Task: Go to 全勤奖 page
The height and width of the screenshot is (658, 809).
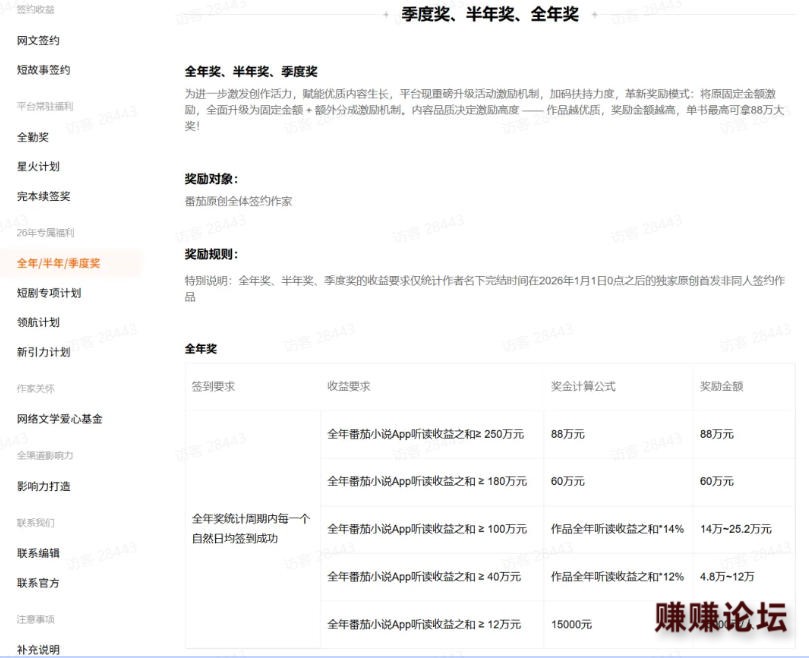Action: [x=33, y=137]
